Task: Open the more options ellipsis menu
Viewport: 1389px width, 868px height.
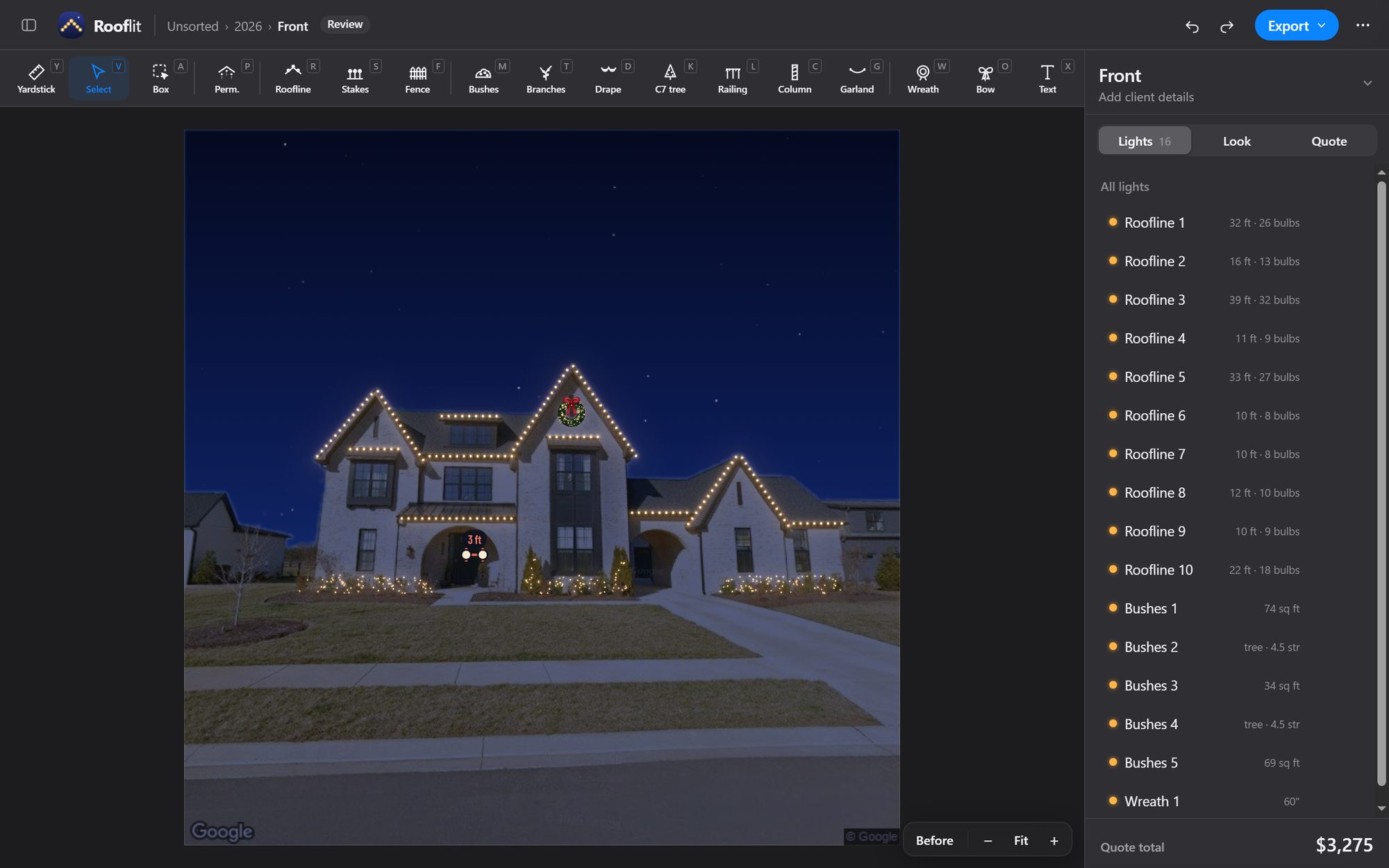Action: 1363,26
